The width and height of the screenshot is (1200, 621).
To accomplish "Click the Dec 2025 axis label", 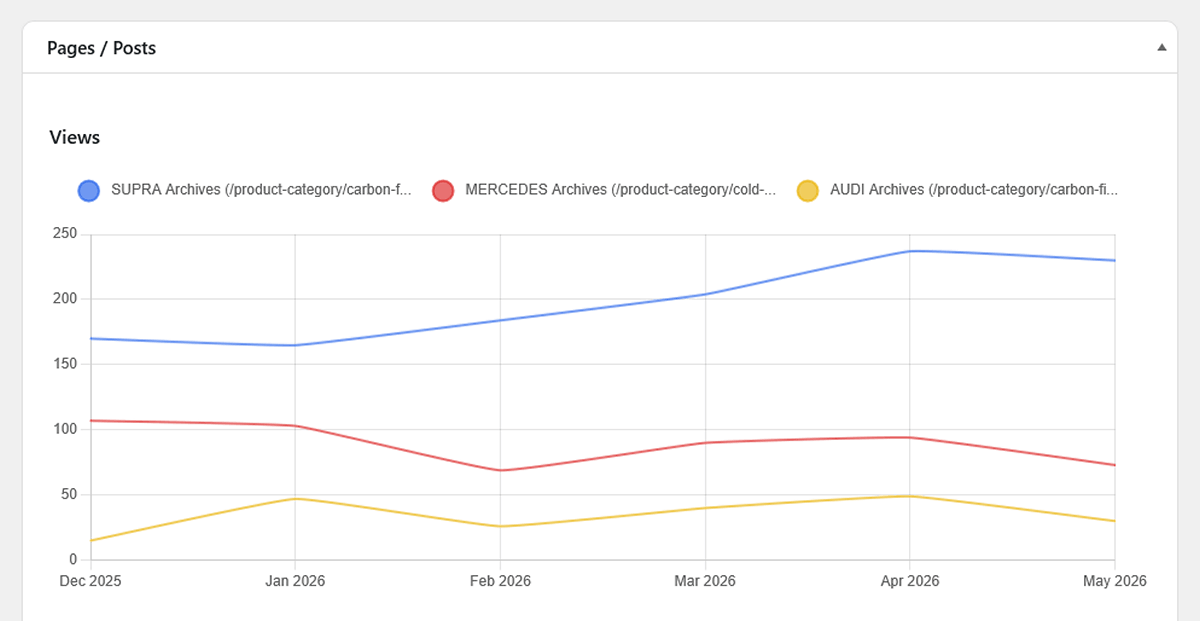I will (x=91, y=581).
